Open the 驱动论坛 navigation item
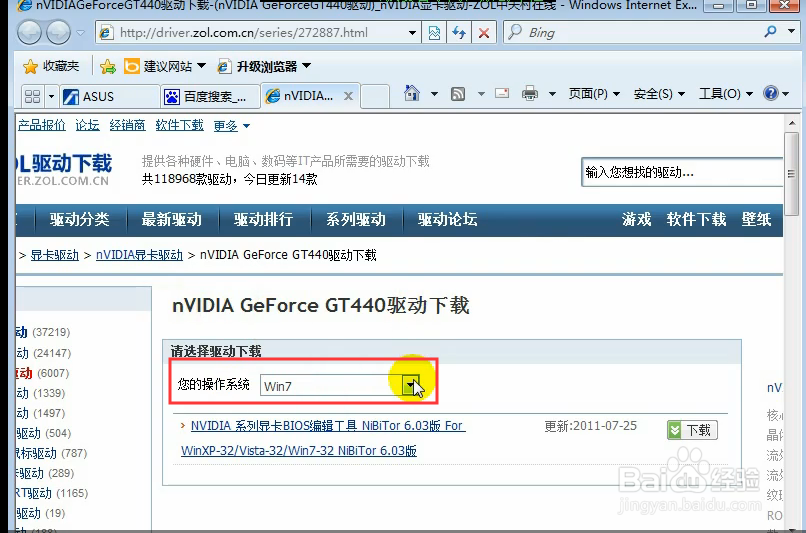 448,219
